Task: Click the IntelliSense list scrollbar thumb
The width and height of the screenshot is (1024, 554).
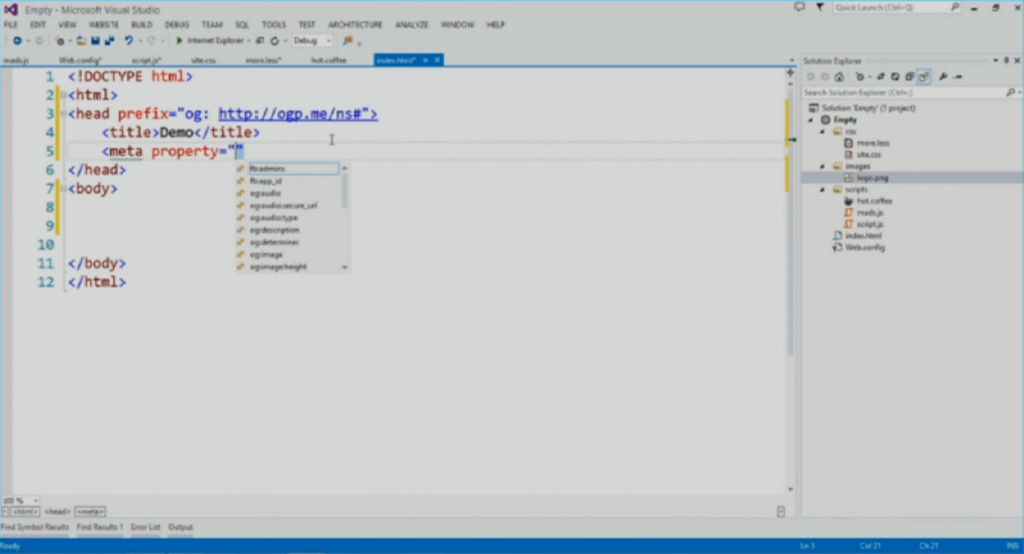Action: coord(345,189)
